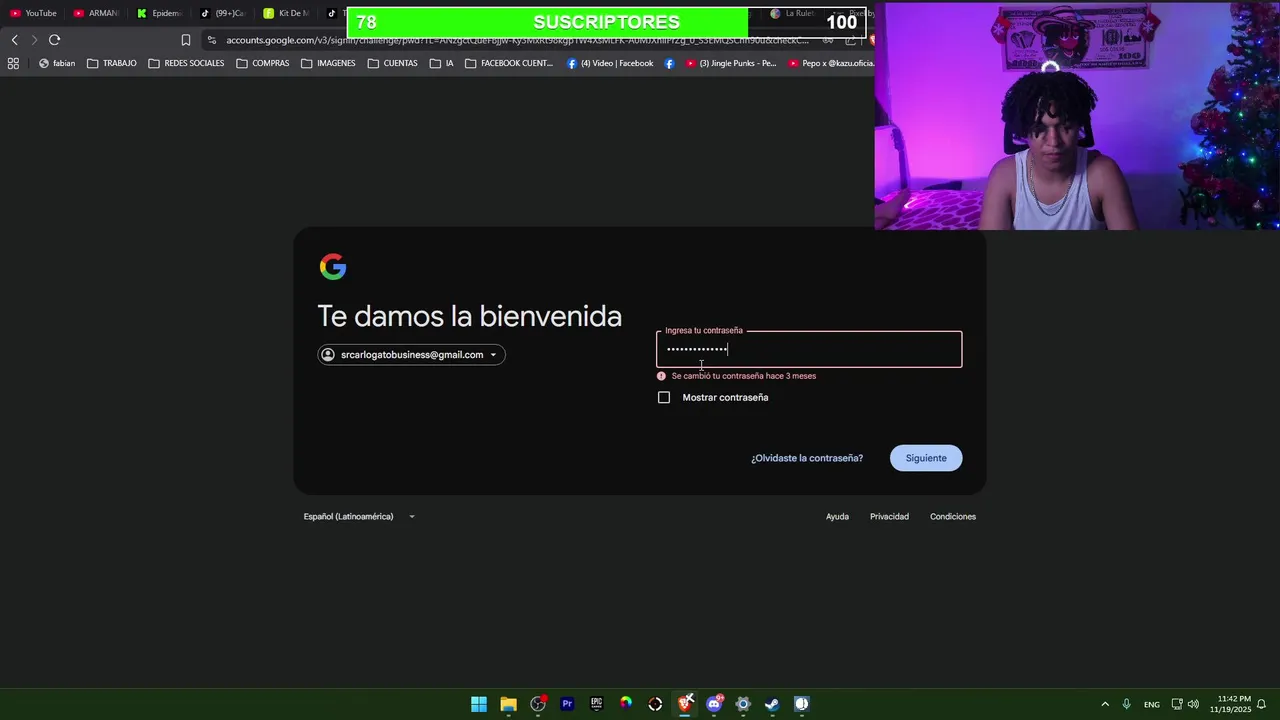
Task: Click the Siguiente button
Action: pyautogui.click(x=926, y=458)
